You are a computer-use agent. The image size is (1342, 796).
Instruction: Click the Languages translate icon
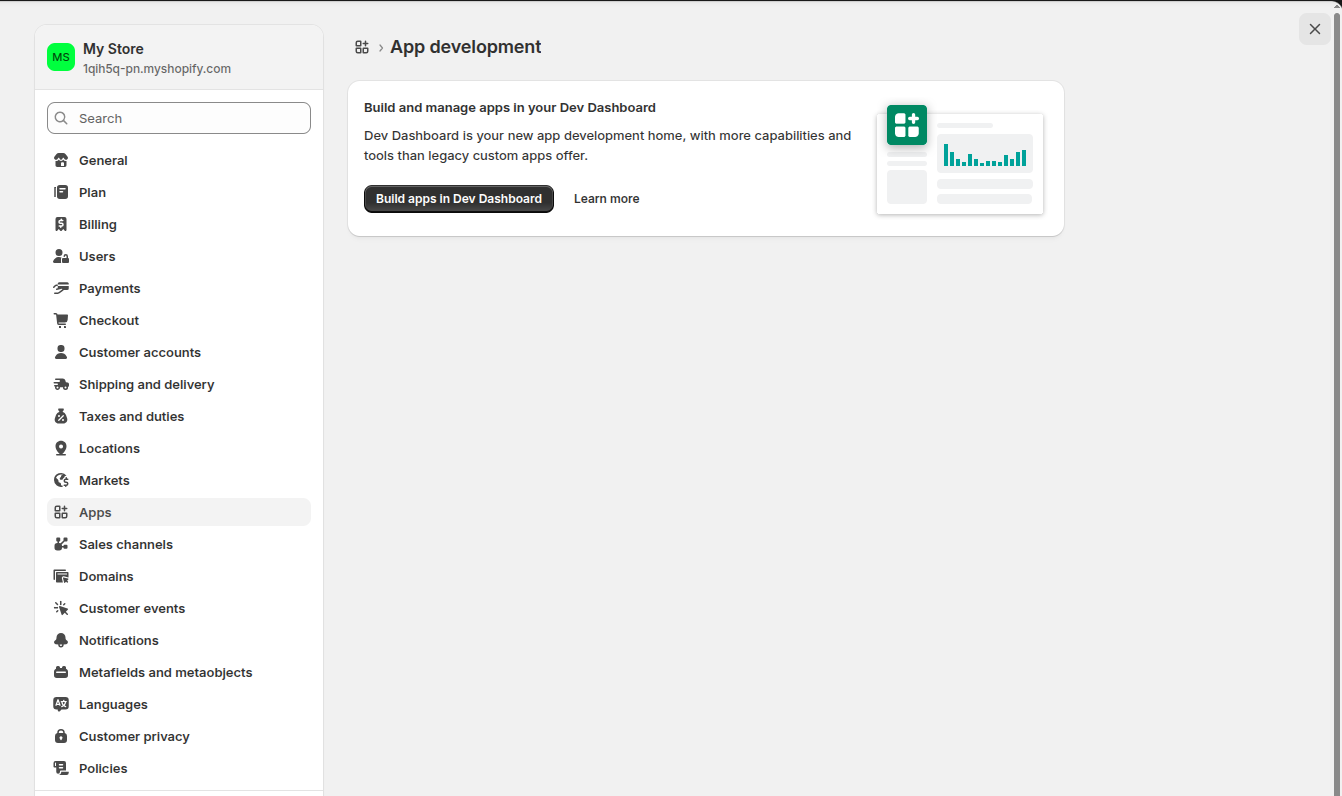click(61, 704)
